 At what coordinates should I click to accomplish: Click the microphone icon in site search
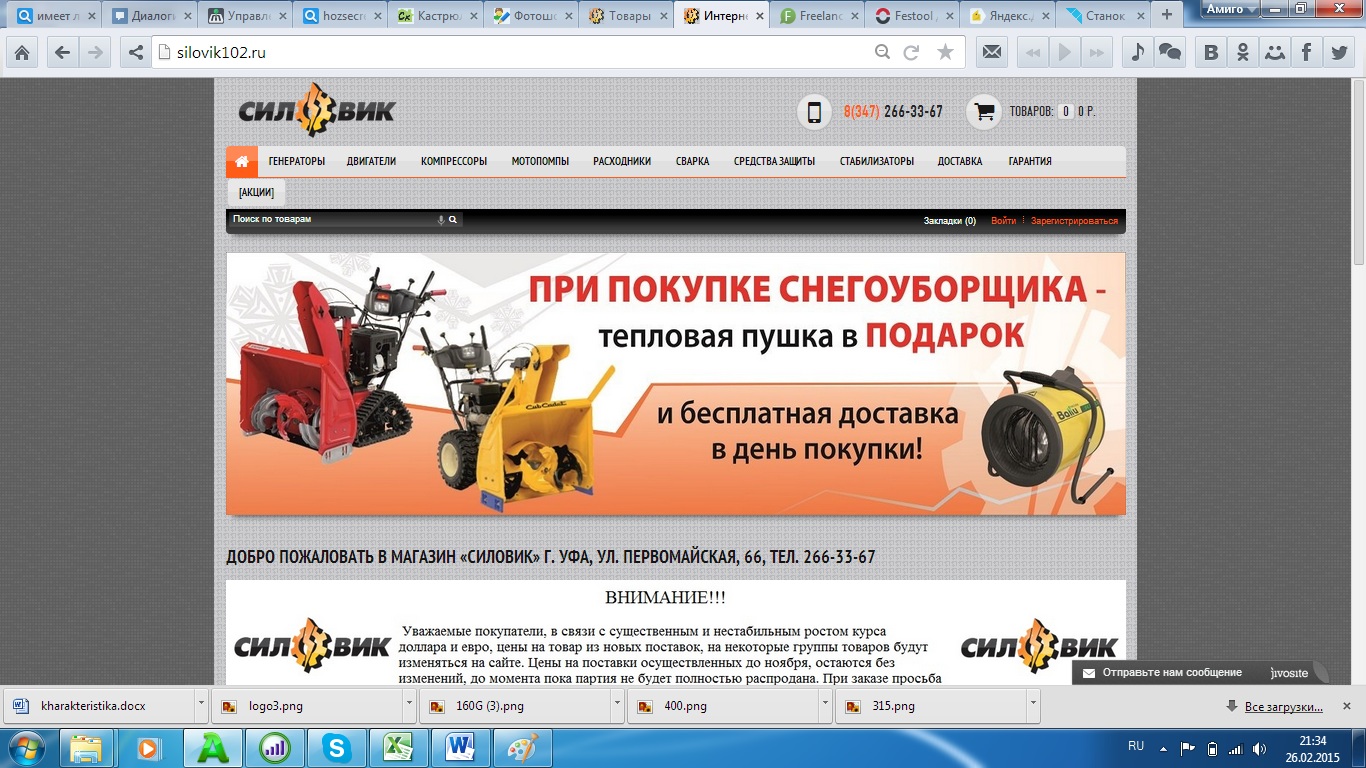[441, 220]
